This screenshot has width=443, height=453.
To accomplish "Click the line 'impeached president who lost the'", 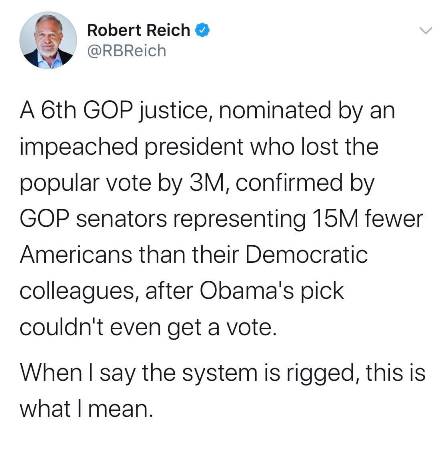I will pyautogui.click(x=199, y=147).
